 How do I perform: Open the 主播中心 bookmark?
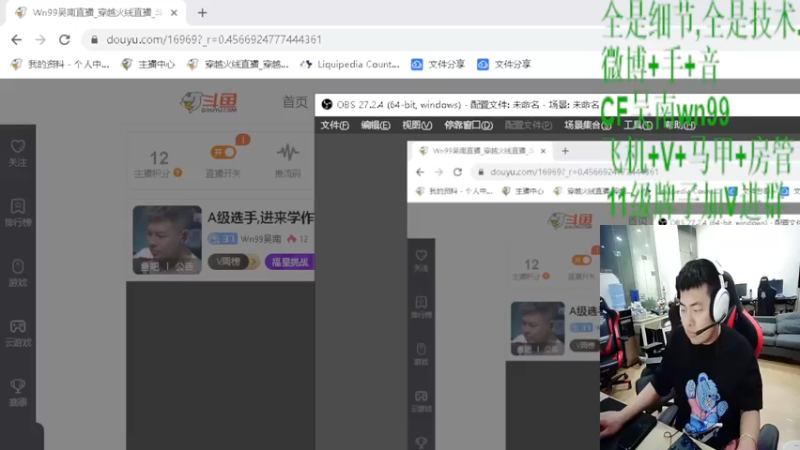pyautogui.click(x=148, y=64)
